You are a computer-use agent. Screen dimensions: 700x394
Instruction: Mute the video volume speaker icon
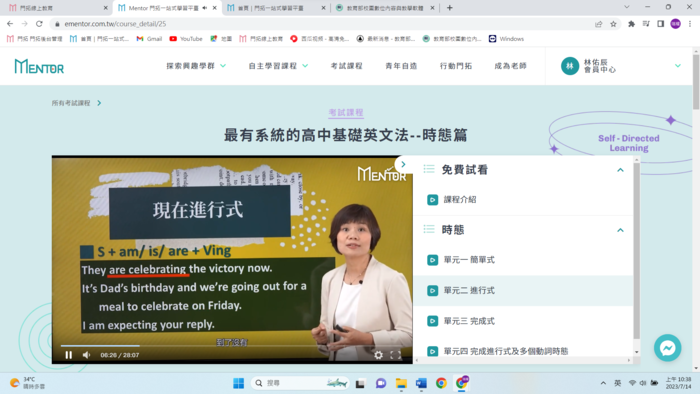click(x=86, y=355)
